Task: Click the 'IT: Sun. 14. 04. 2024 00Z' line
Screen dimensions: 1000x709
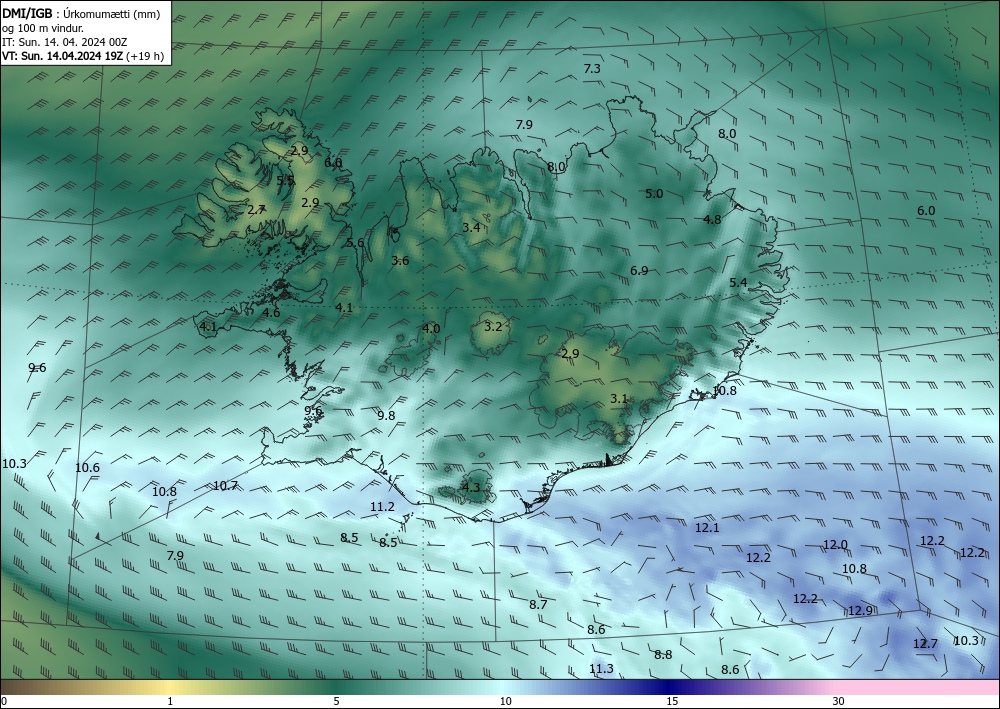Action: 64,42
